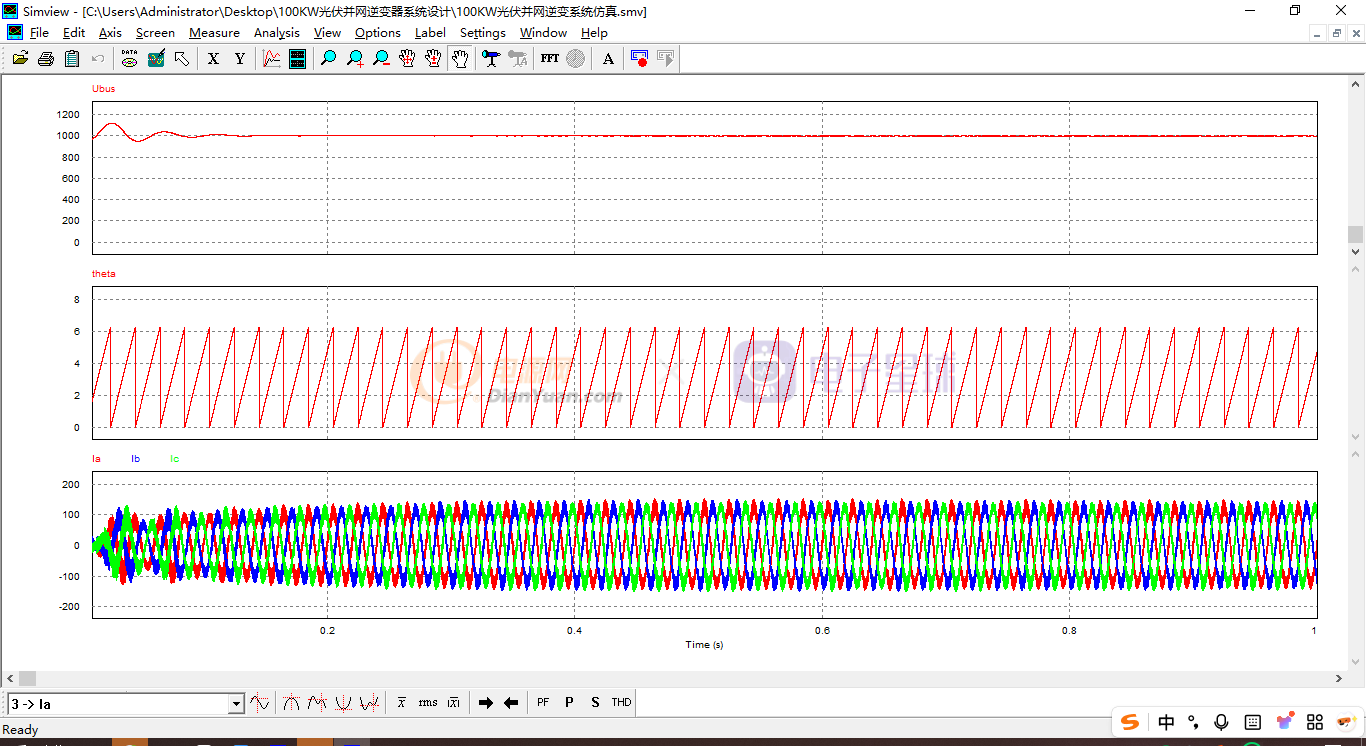The image size is (1366, 746).
Task: Run FFT analysis from toolbar
Action: [550, 59]
